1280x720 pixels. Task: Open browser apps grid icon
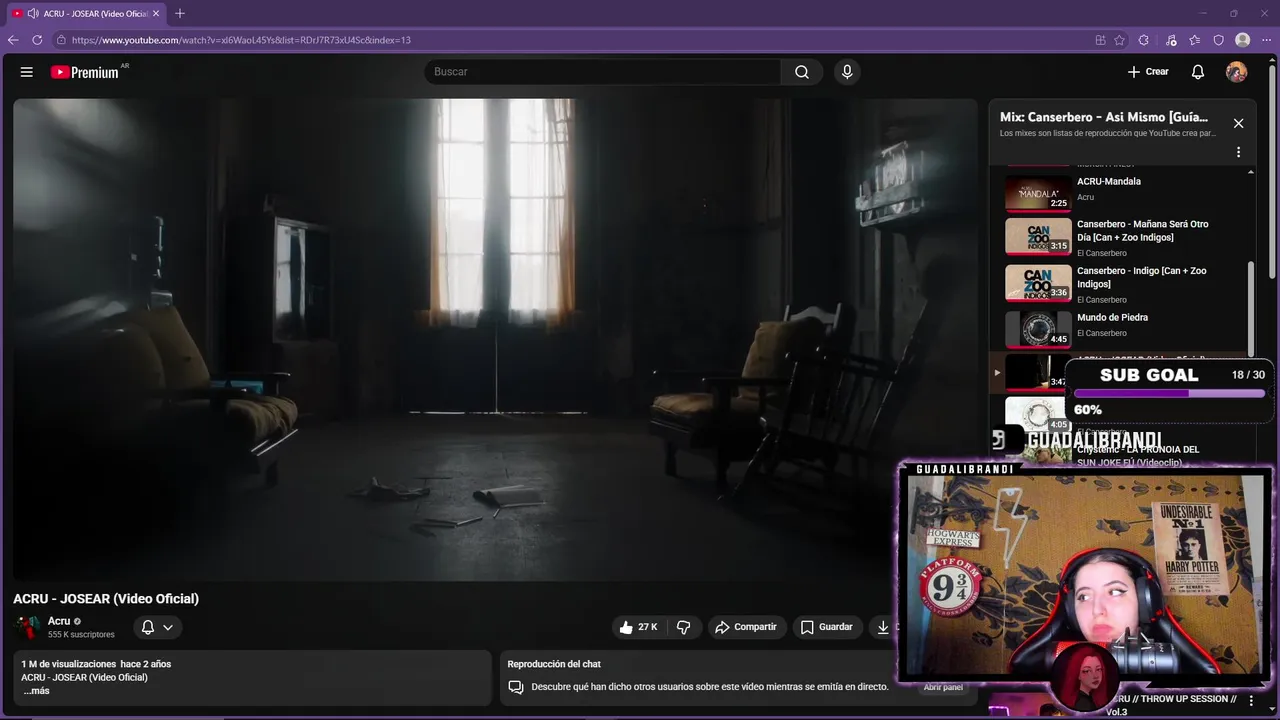[x=1101, y=40]
